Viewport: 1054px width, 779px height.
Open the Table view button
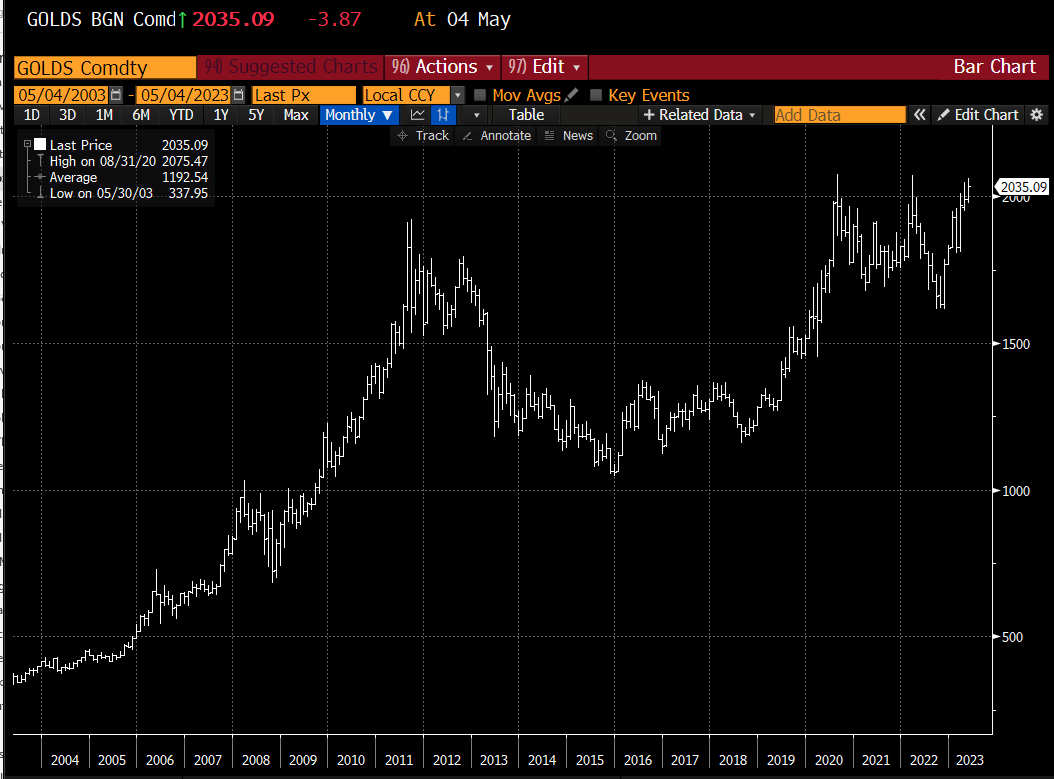pyautogui.click(x=525, y=114)
